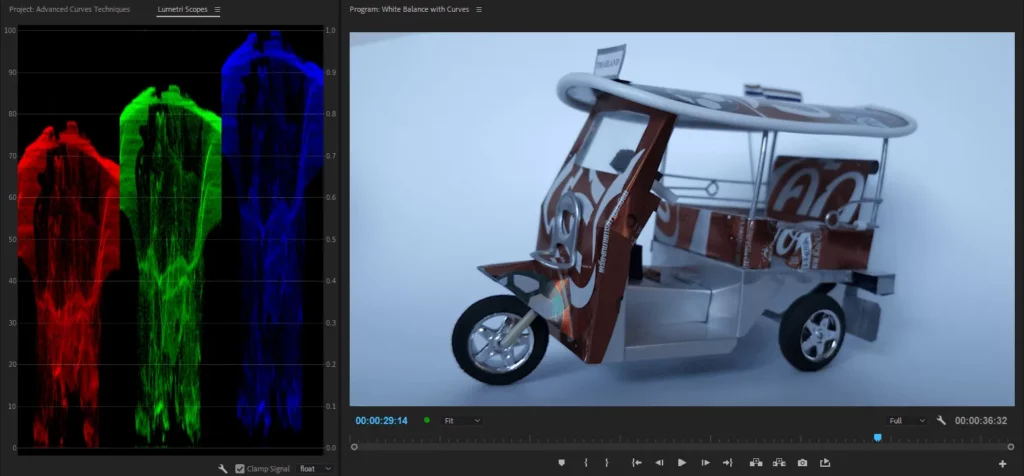The width and height of the screenshot is (1024, 476).
Task: Click the red channel RGB parade waveform
Action: coord(68,283)
